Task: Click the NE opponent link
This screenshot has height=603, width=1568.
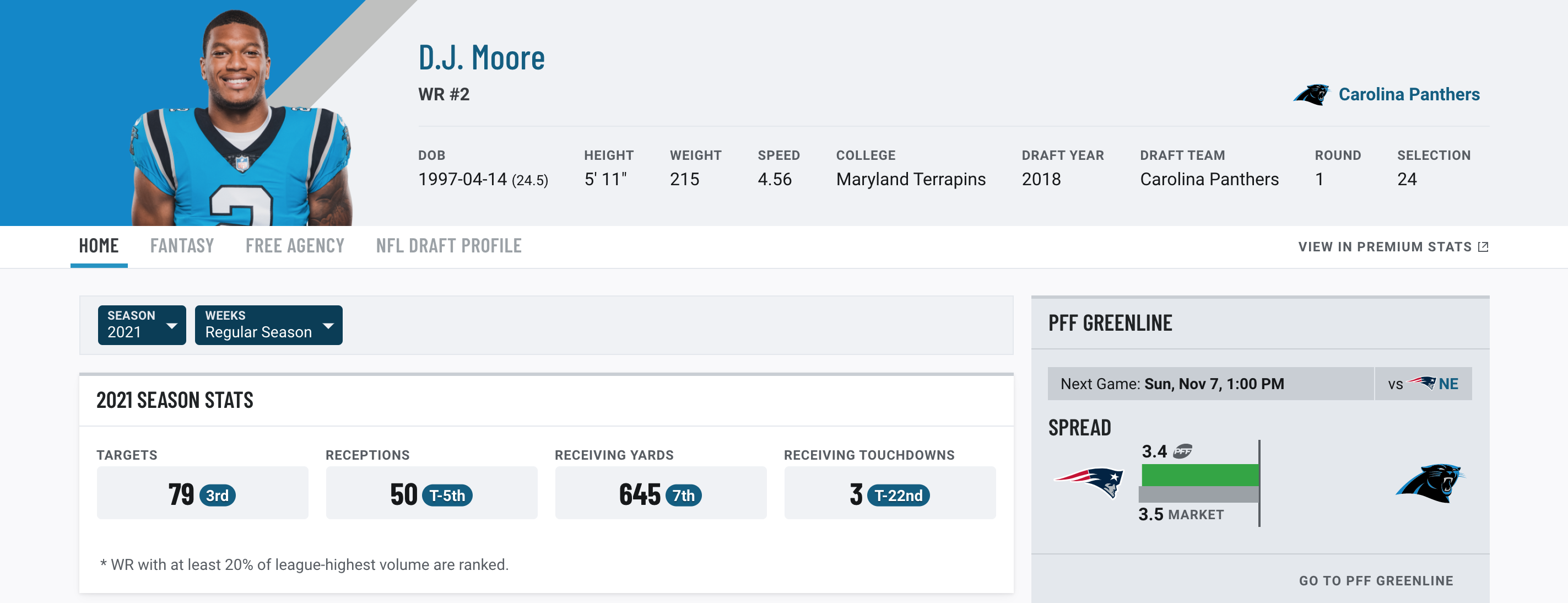Action: [1448, 384]
